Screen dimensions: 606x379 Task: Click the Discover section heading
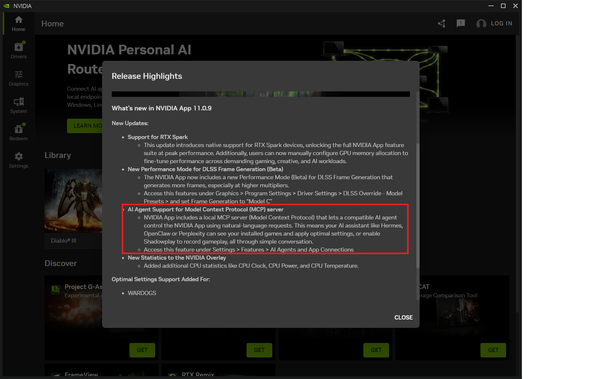60,263
